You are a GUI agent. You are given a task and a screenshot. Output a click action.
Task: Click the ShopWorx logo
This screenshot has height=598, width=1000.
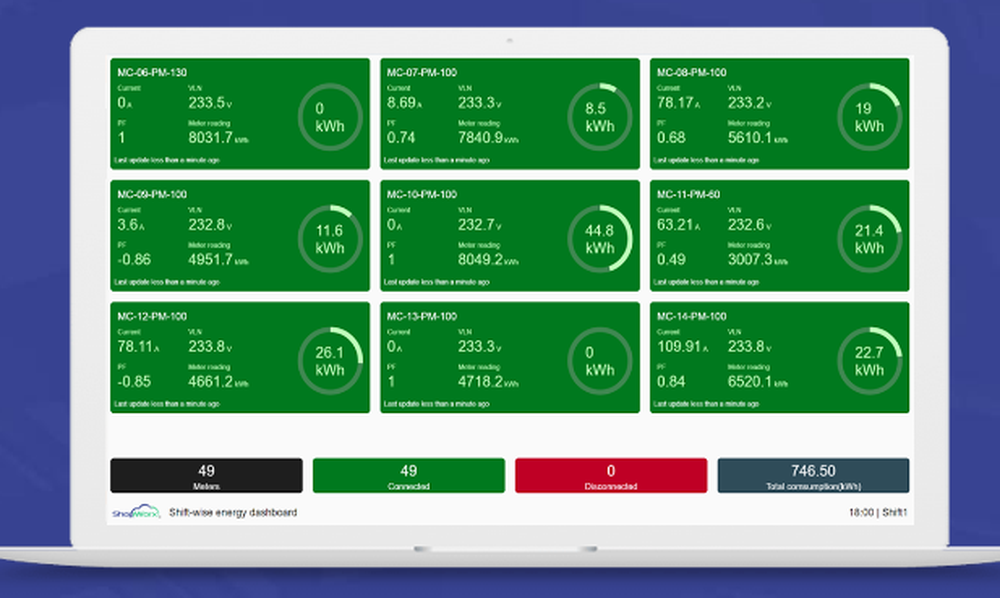click(136, 512)
